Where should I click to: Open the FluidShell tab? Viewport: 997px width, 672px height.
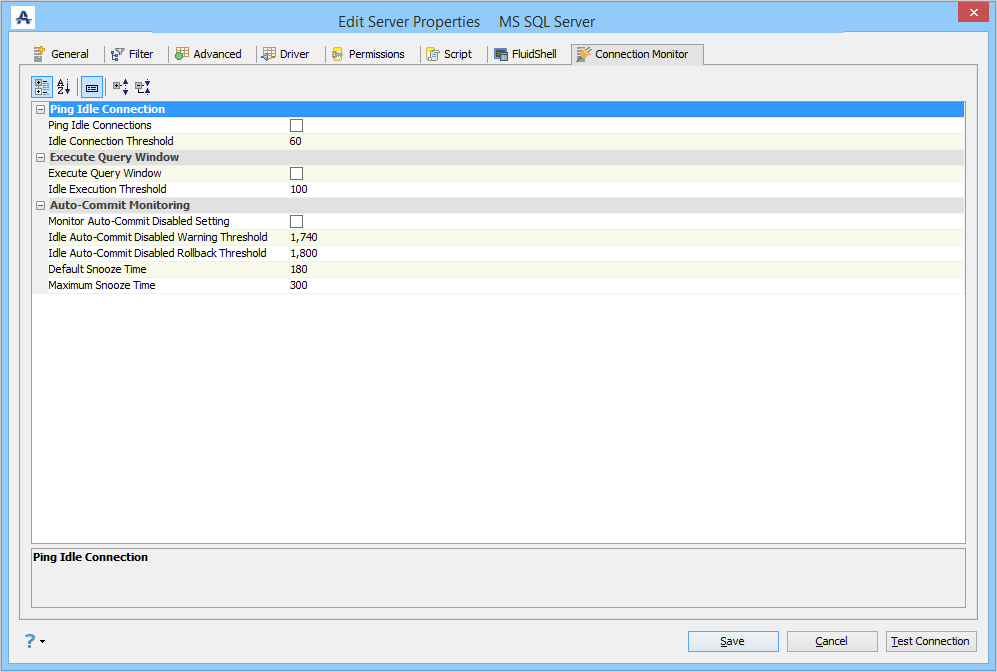[526, 54]
